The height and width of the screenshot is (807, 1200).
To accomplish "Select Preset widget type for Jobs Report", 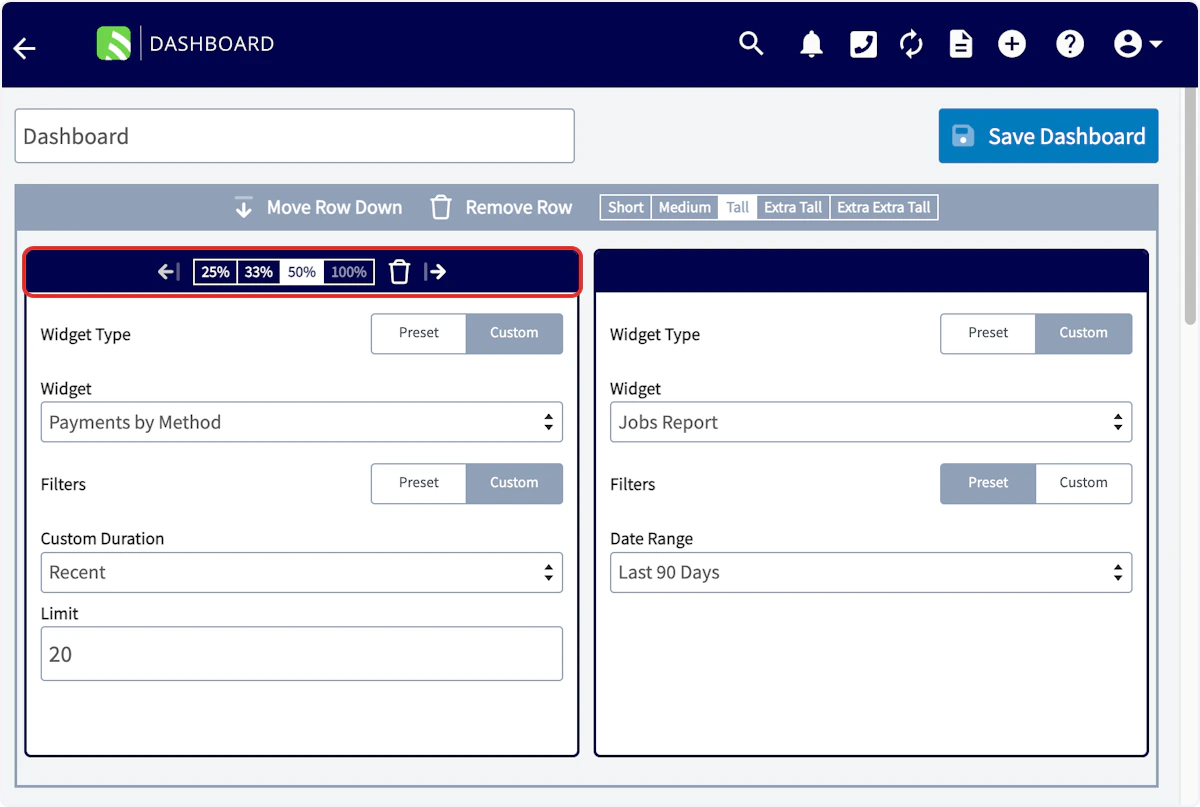I will tap(988, 333).
